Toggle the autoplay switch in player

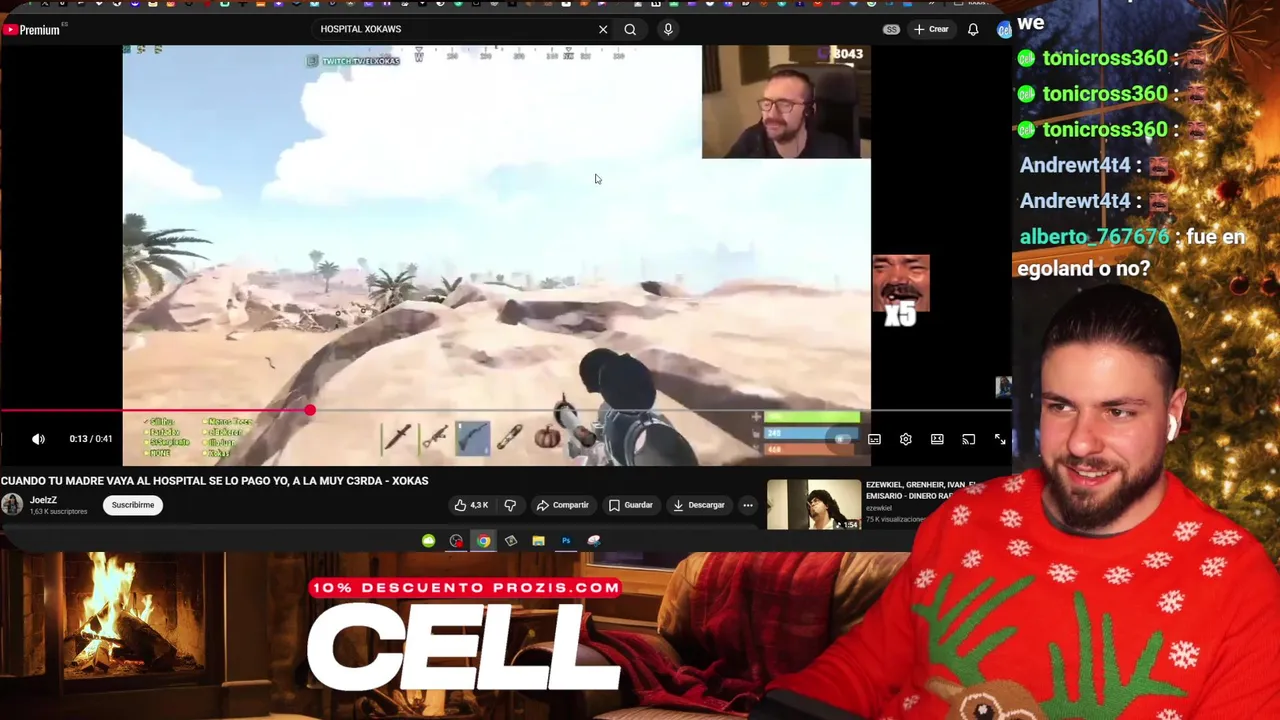842,439
